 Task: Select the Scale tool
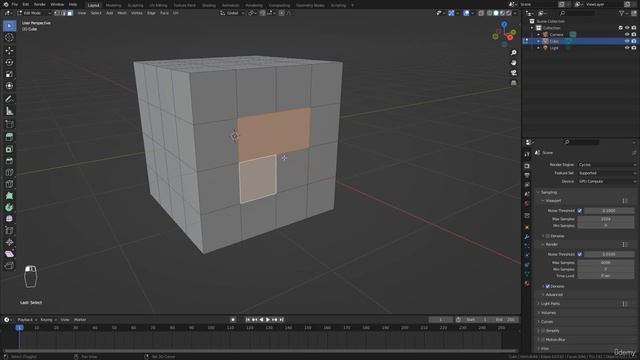coord(9,74)
